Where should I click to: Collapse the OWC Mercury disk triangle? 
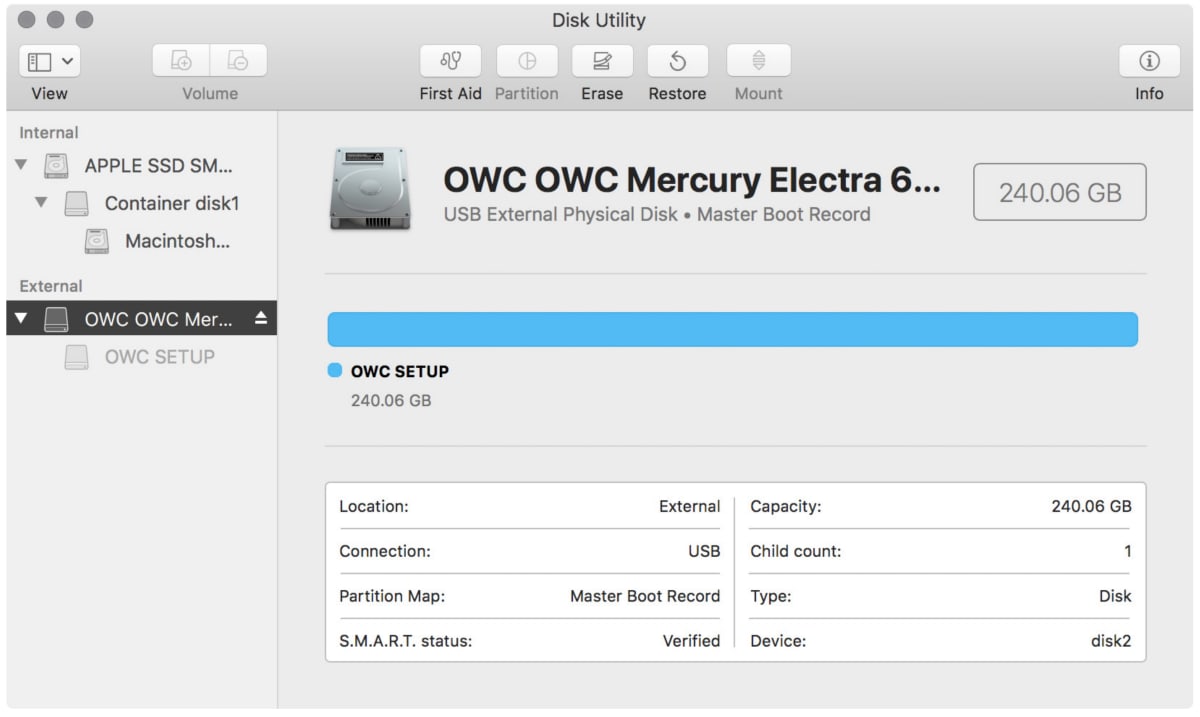coord(21,319)
